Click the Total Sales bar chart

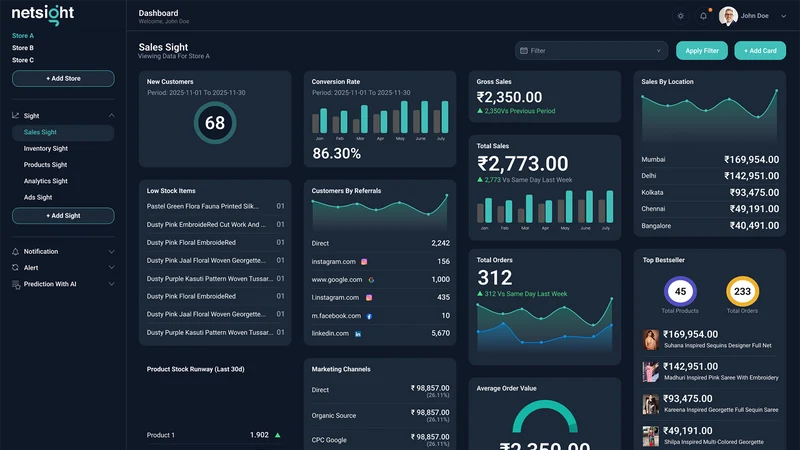tap(545, 210)
